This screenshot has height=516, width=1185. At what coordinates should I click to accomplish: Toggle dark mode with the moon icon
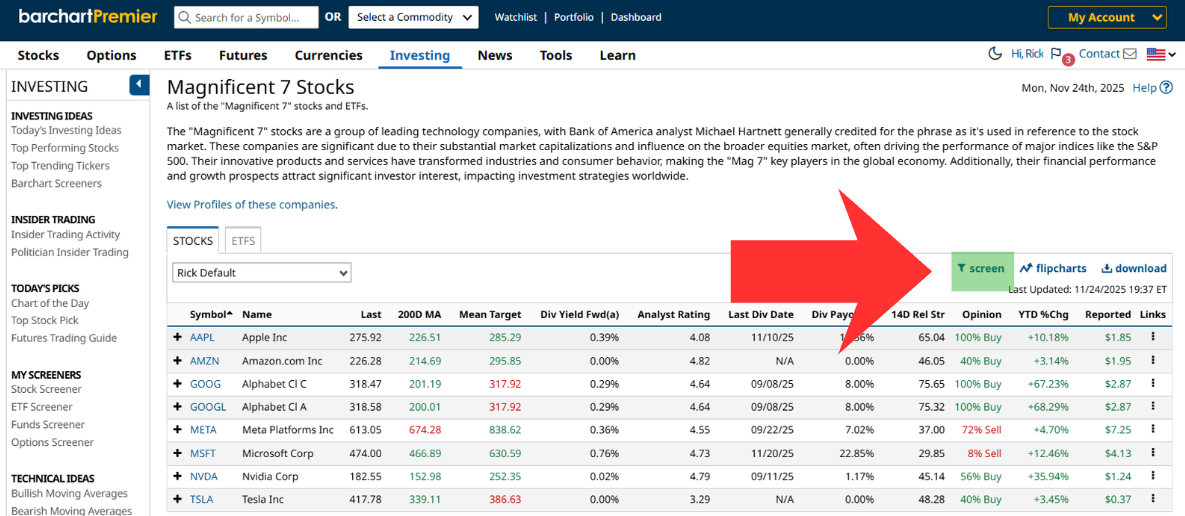pyautogui.click(x=995, y=54)
